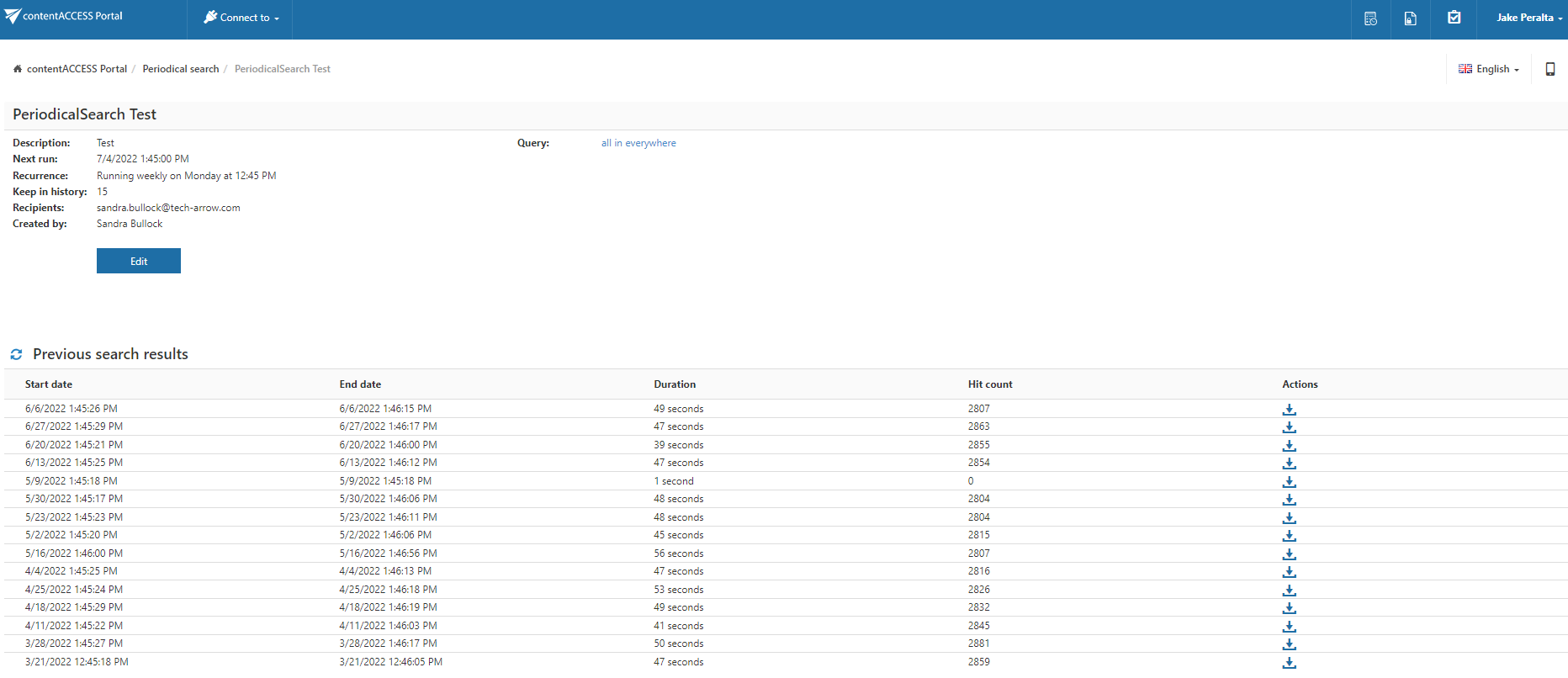Download results for the 4/25/2022 search
Image resolution: width=1568 pixels, height=678 pixels.
click(x=1289, y=591)
